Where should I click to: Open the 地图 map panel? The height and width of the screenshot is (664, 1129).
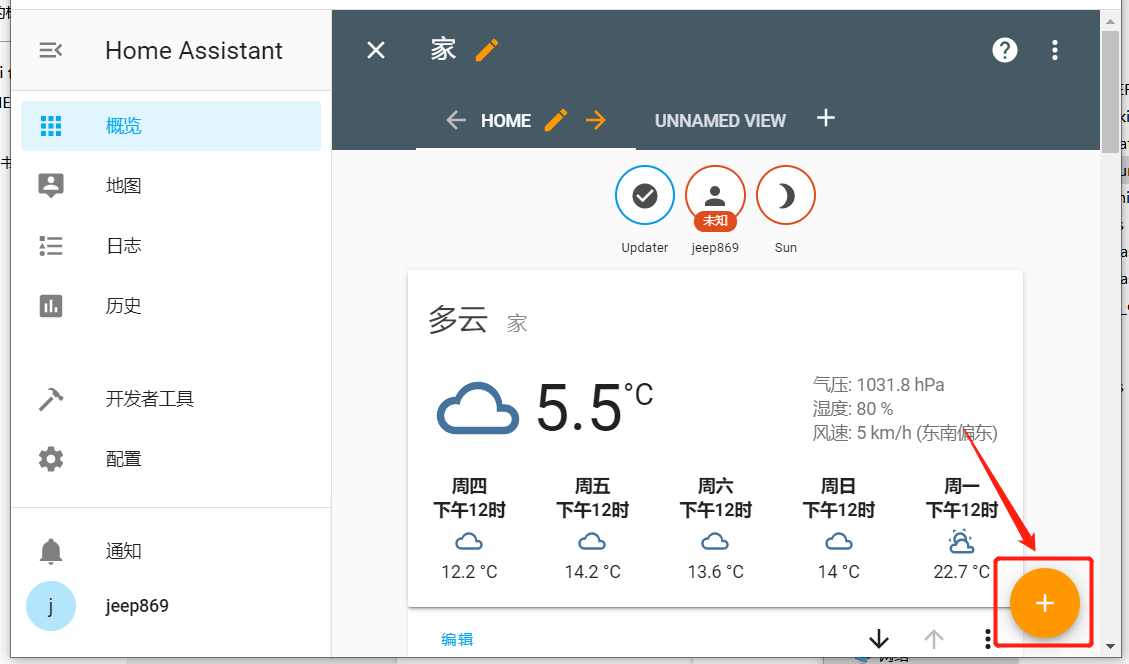(171, 186)
